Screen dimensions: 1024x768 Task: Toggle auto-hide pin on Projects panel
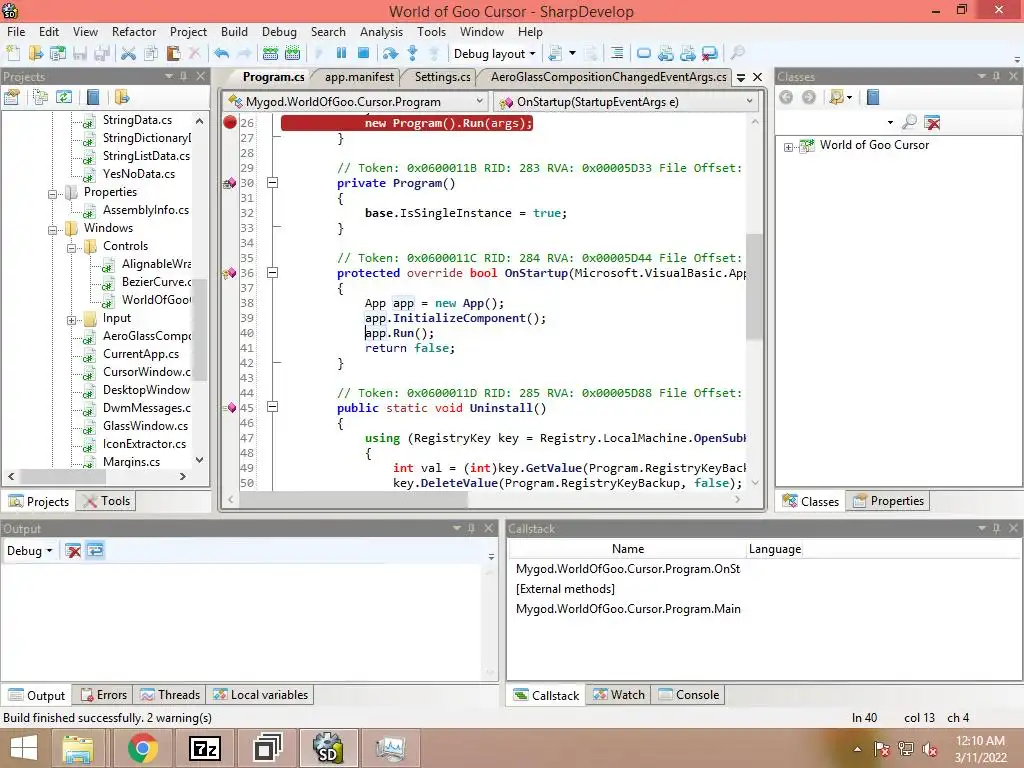click(x=184, y=76)
